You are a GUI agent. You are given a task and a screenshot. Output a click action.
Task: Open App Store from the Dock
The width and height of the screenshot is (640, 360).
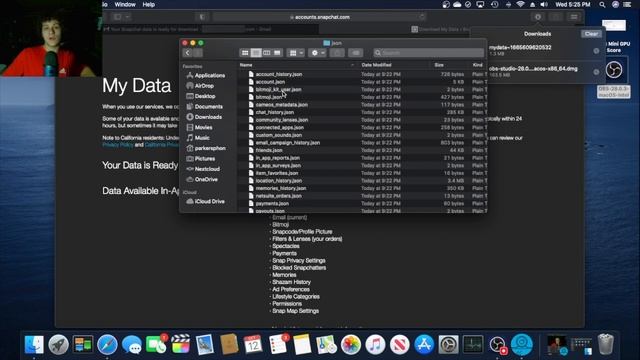pyautogui.click(x=424, y=344)
